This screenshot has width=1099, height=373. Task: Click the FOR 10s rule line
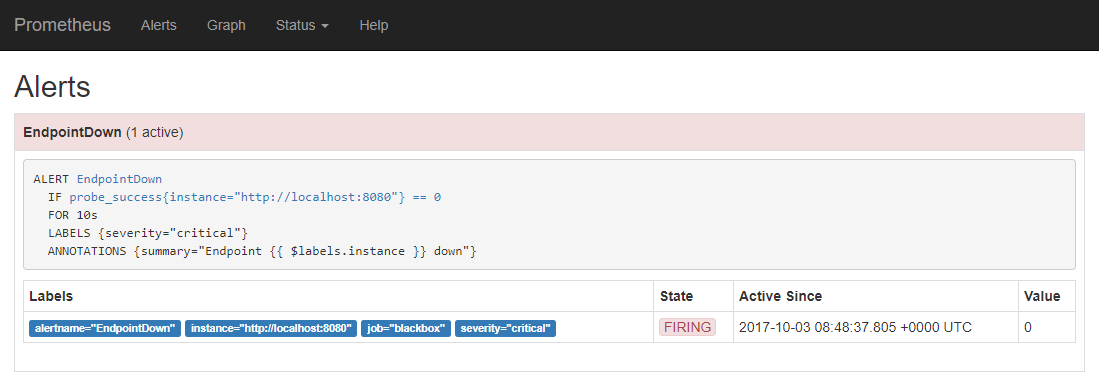[73, 216]
